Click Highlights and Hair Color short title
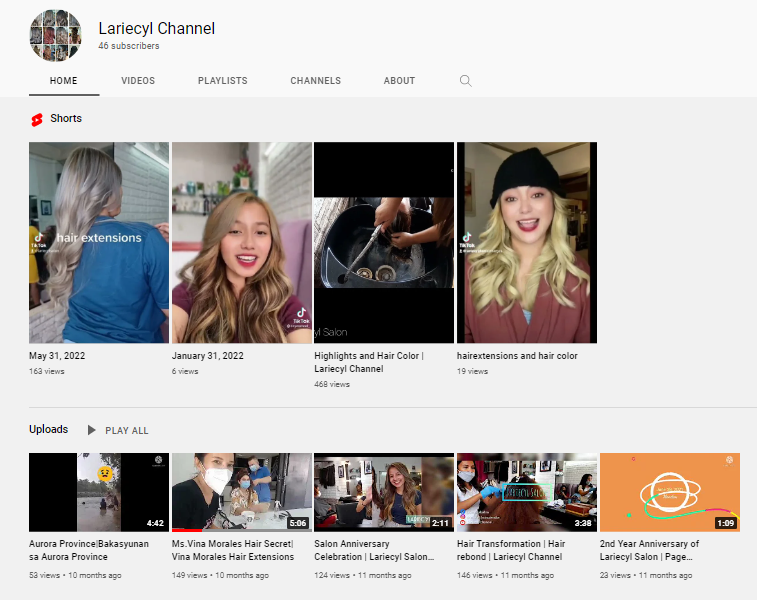This screenshot has height=600, width=757. 369,362
